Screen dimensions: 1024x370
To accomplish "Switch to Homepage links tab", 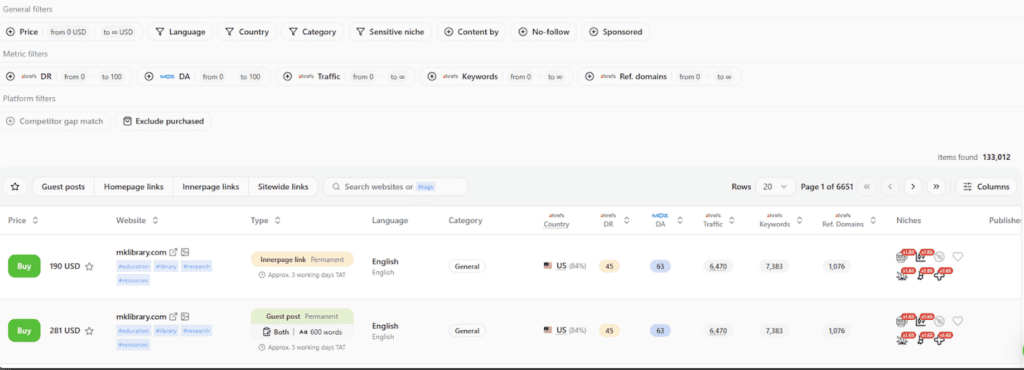I will pos(134,187).
